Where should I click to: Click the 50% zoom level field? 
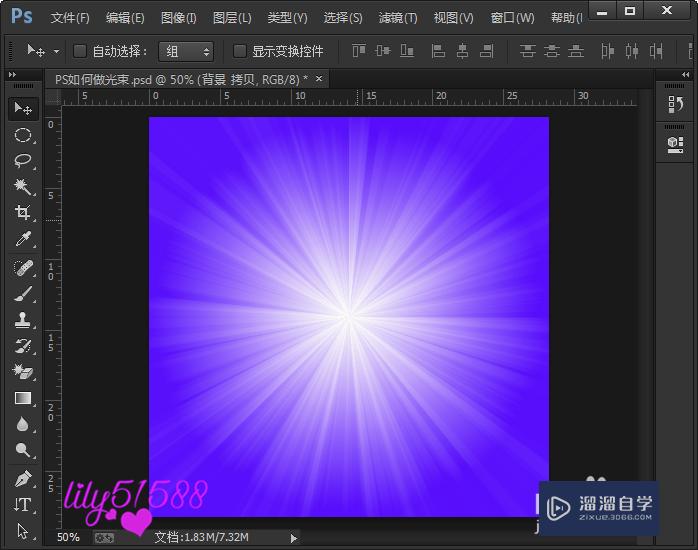coord(69,537)
